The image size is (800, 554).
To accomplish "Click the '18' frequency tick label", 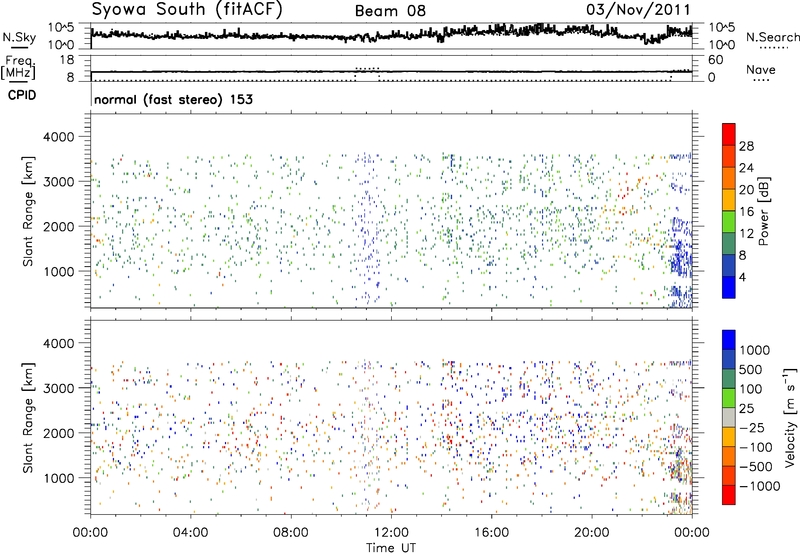I will [67, 60].
